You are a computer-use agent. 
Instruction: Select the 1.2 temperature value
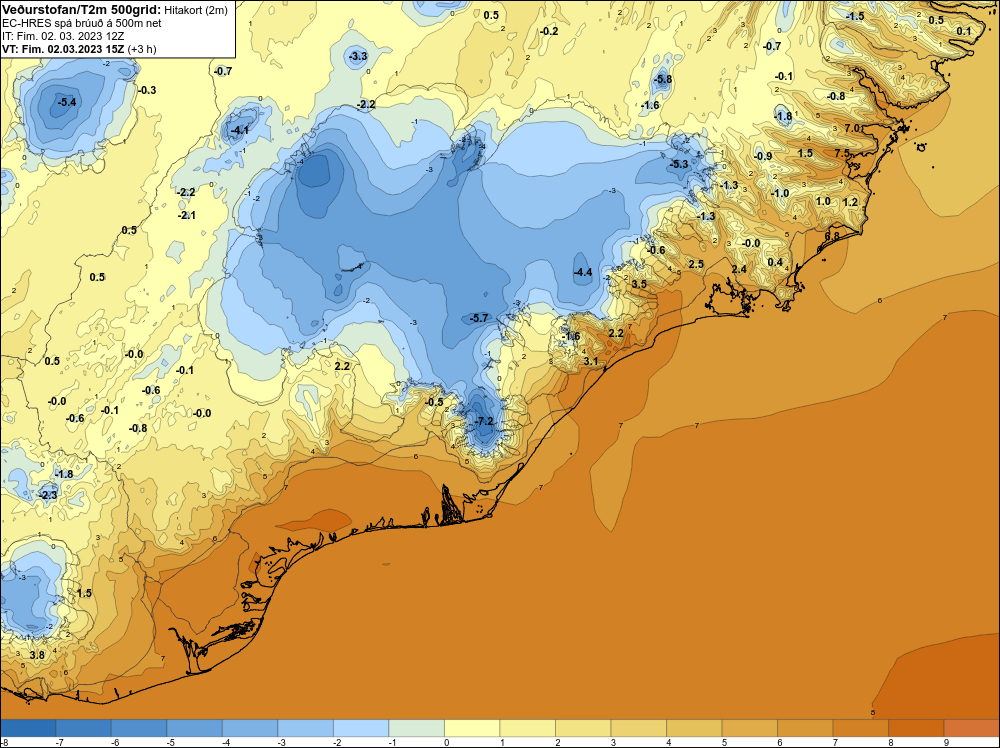coord(850,202)
